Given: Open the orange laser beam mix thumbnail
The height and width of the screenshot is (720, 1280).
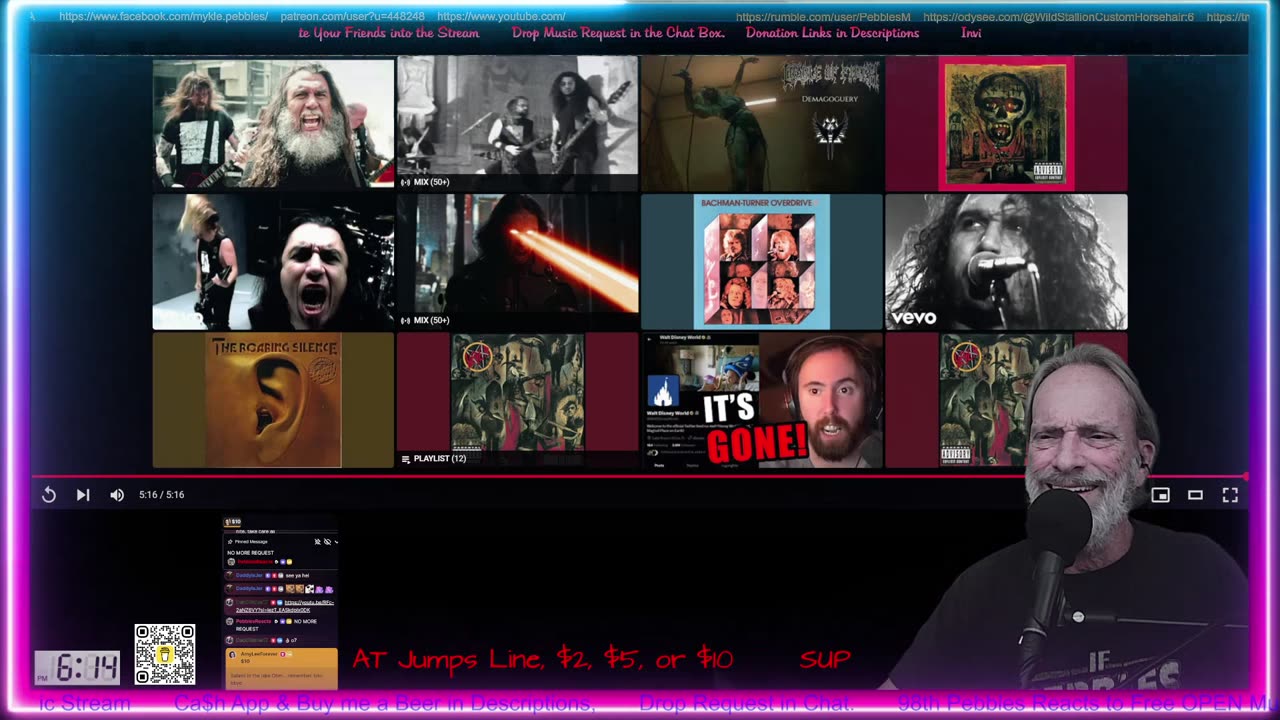Looking at the screenshot, I should [x=517, y=262].
